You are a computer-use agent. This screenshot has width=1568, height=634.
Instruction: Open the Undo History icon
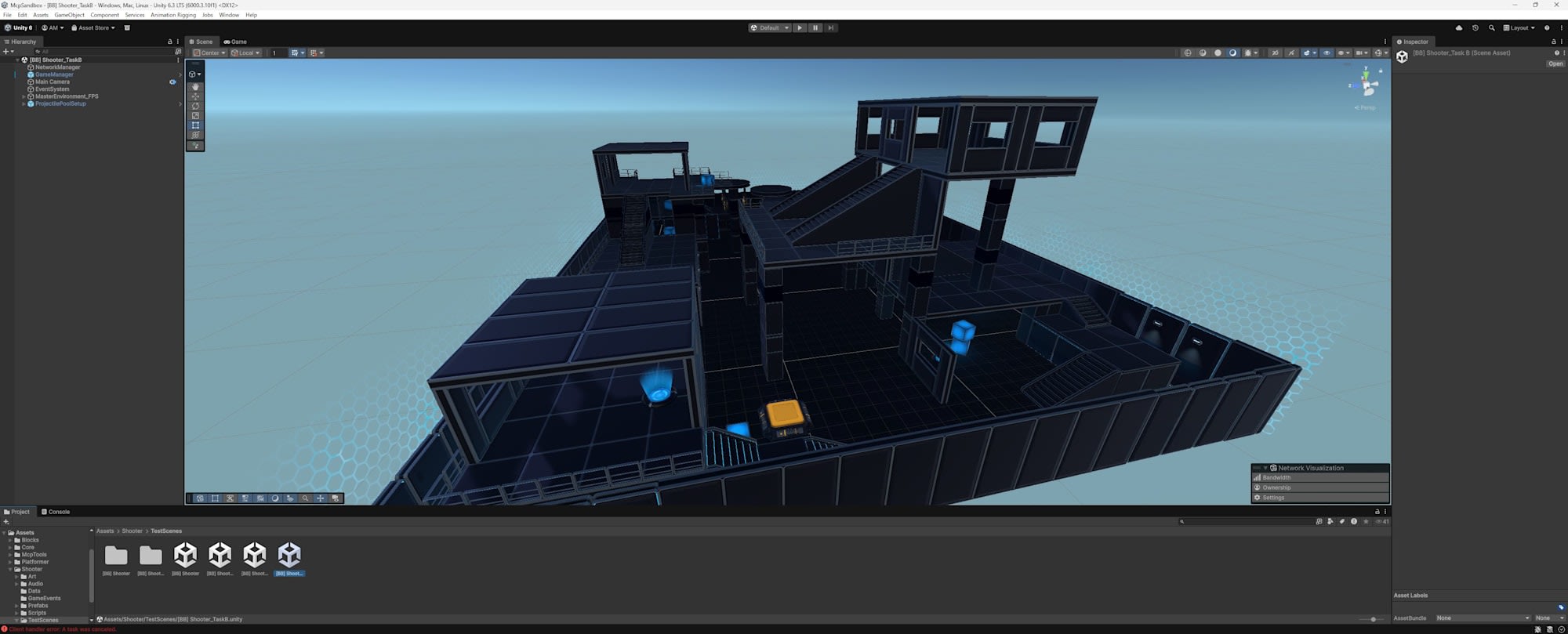(1475, 28)
